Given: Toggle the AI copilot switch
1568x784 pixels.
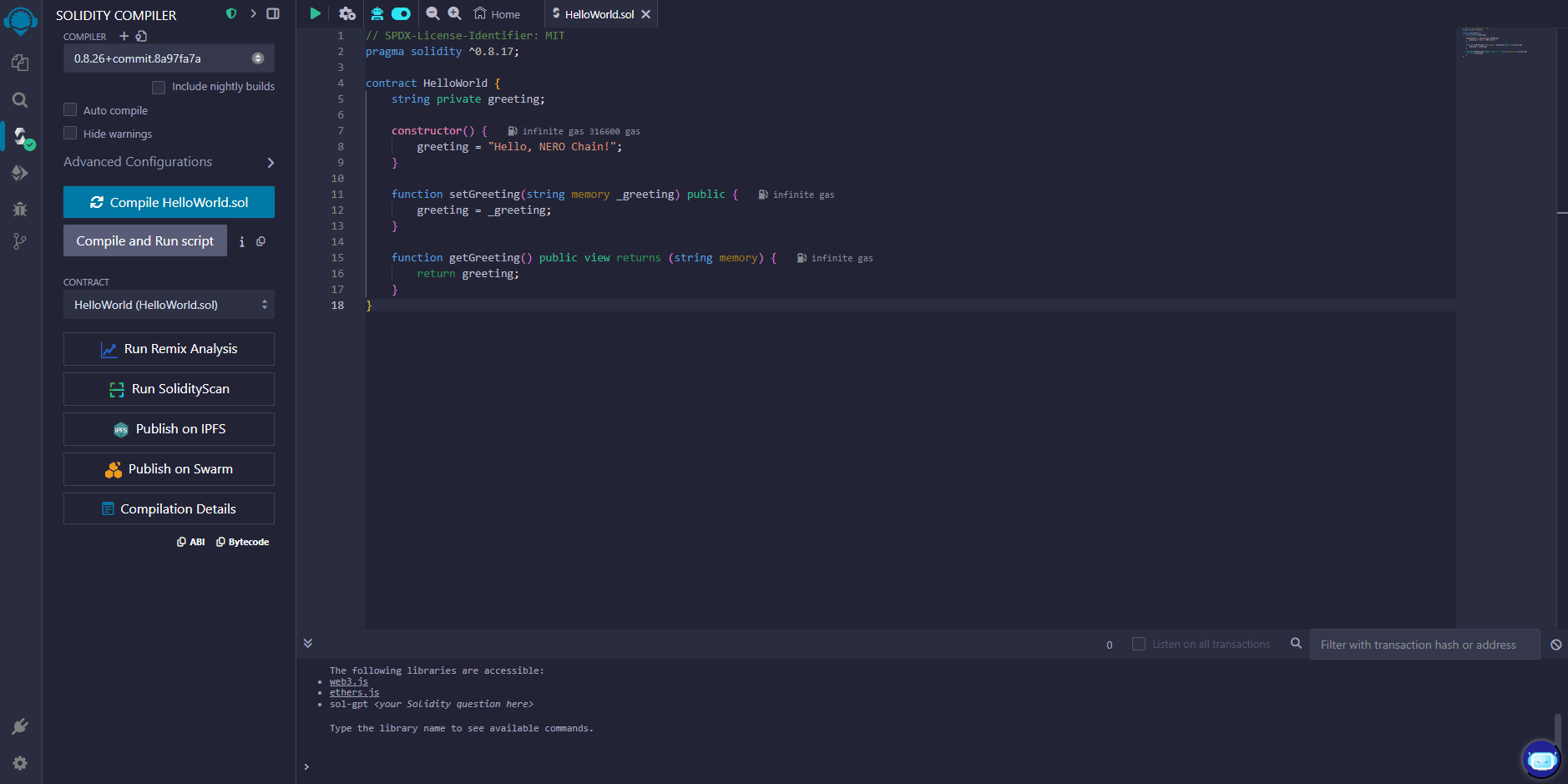Looking at the screenshot, I should click(x=401, y=13).
